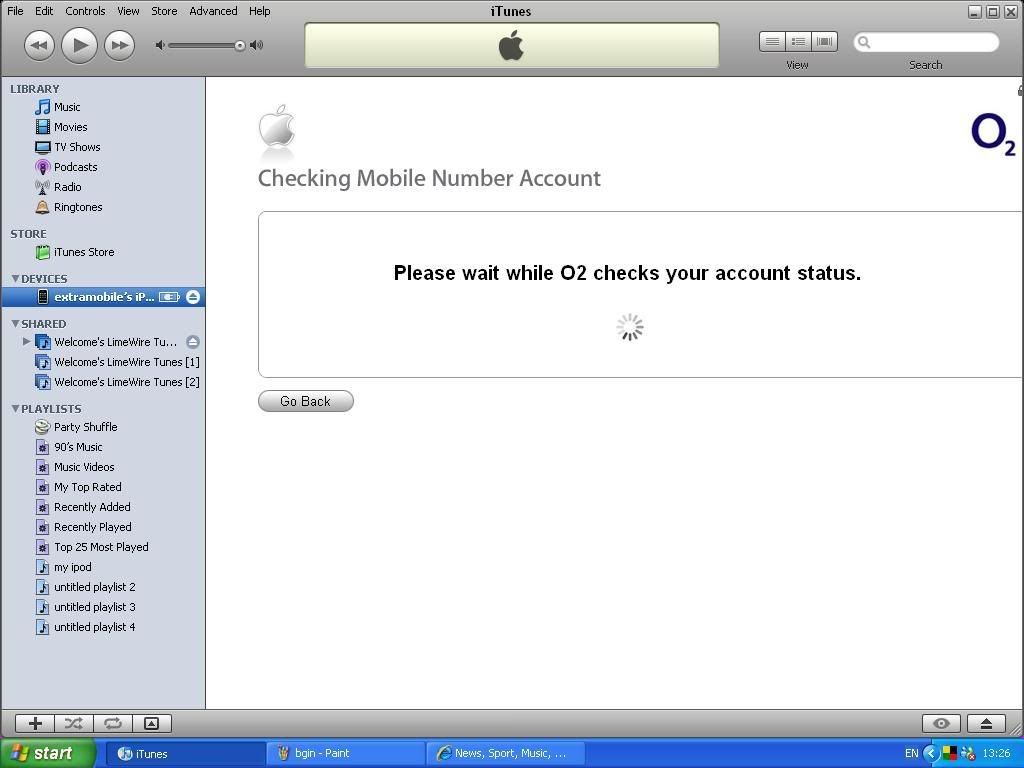Click the add playlist plus button
The image size is (1024, 768).
tap(35, 723)
